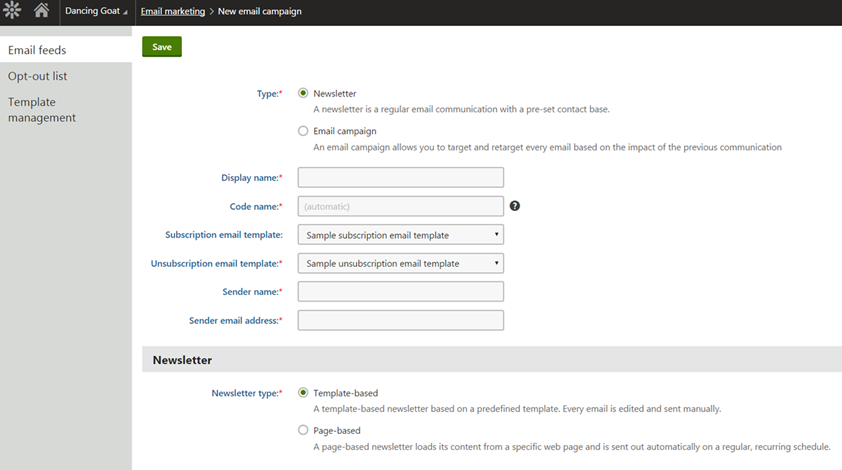Image resolution: width=842 pixels, height=470 pixels.
Task: Click the Kentico logo icon
Action: 13,11
